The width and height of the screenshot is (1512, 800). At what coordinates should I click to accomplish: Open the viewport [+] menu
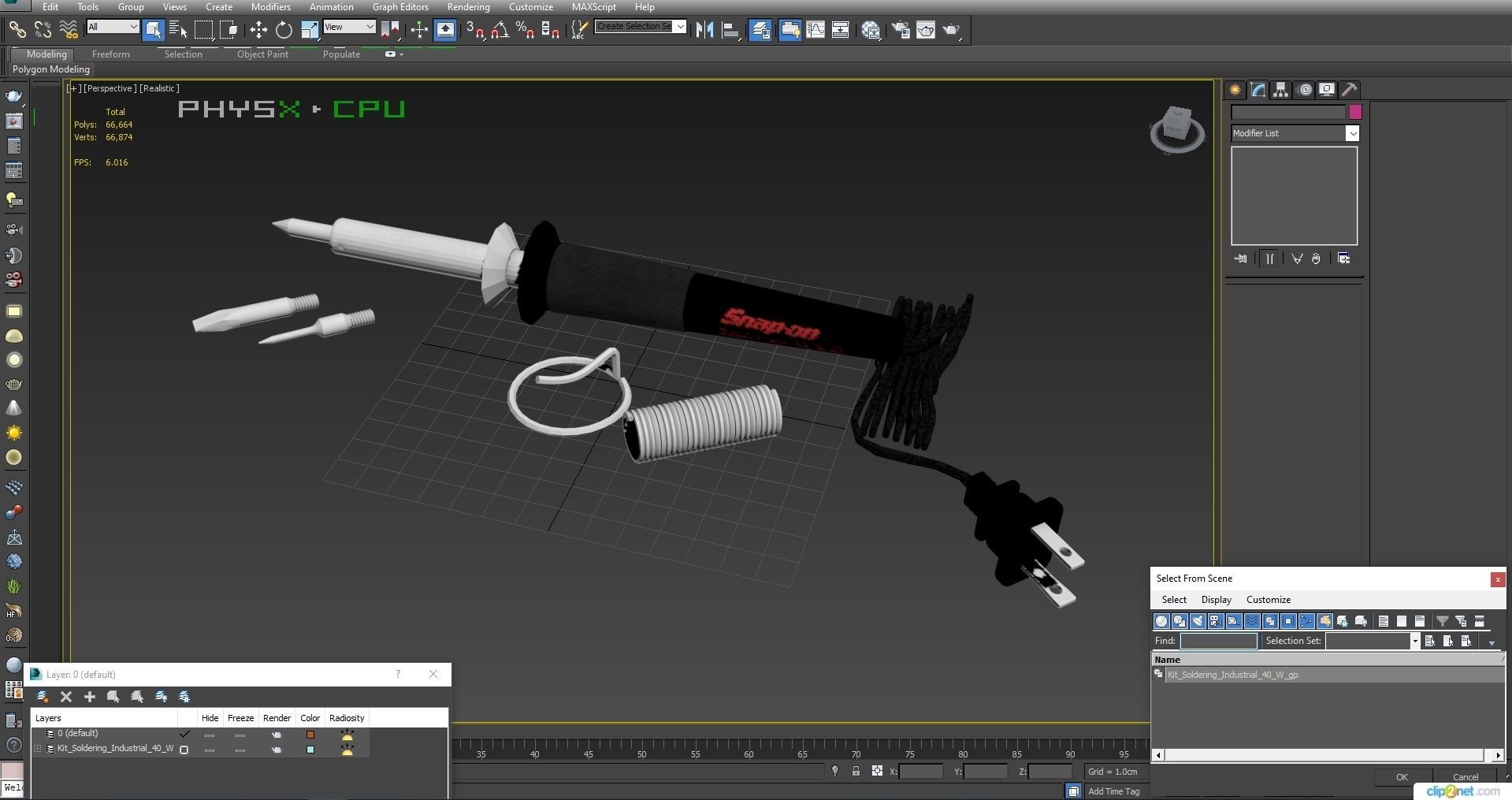click(x=74, y=88)
